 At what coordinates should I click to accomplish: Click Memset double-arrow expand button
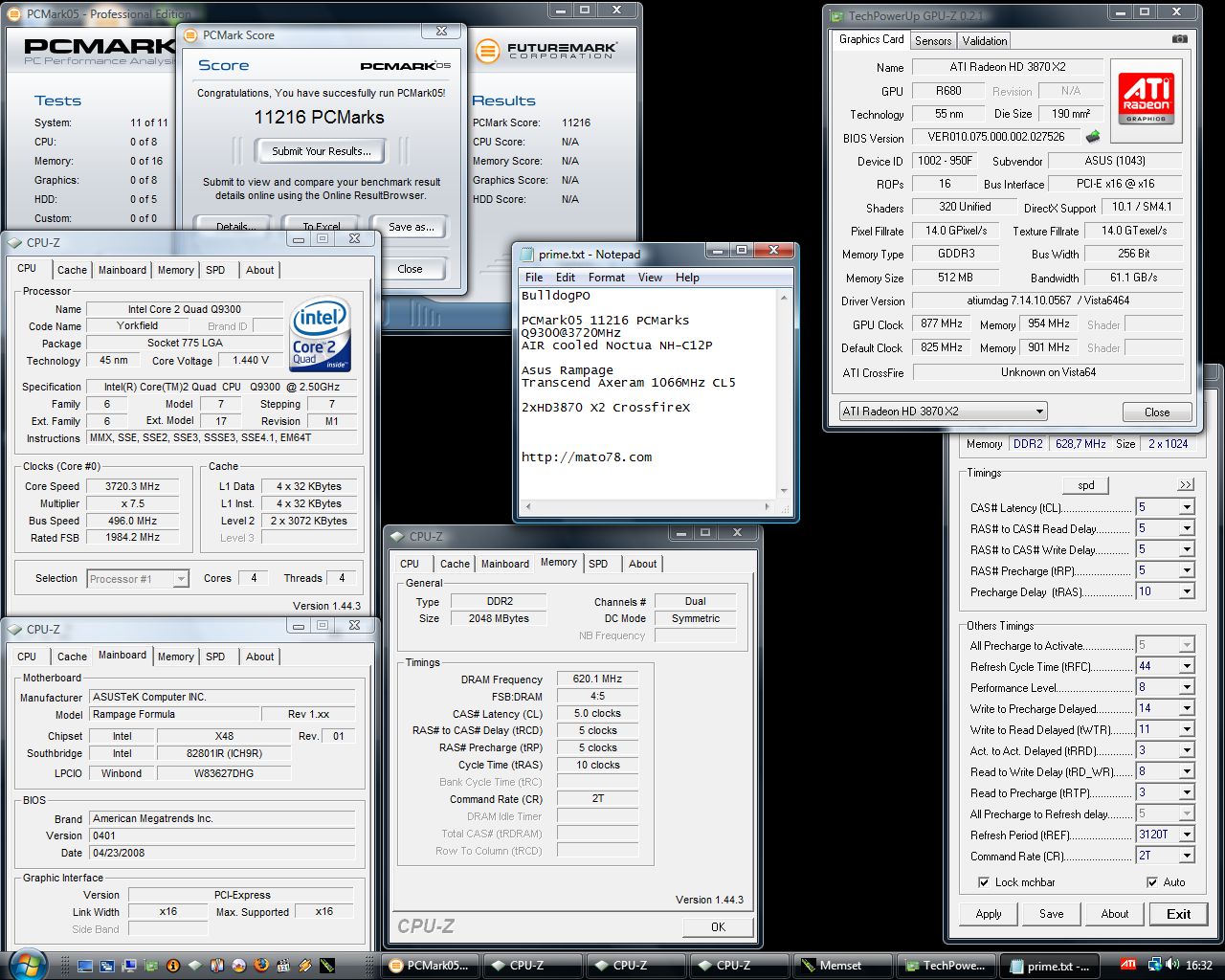click(1186, 485)
